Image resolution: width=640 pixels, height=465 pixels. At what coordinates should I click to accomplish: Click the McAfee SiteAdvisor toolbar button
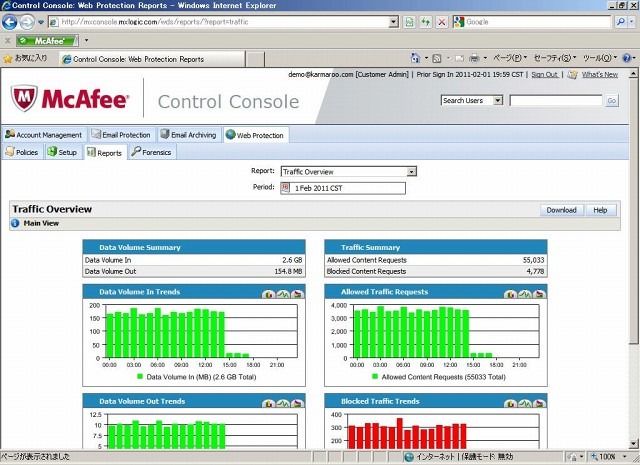(48, 40)
